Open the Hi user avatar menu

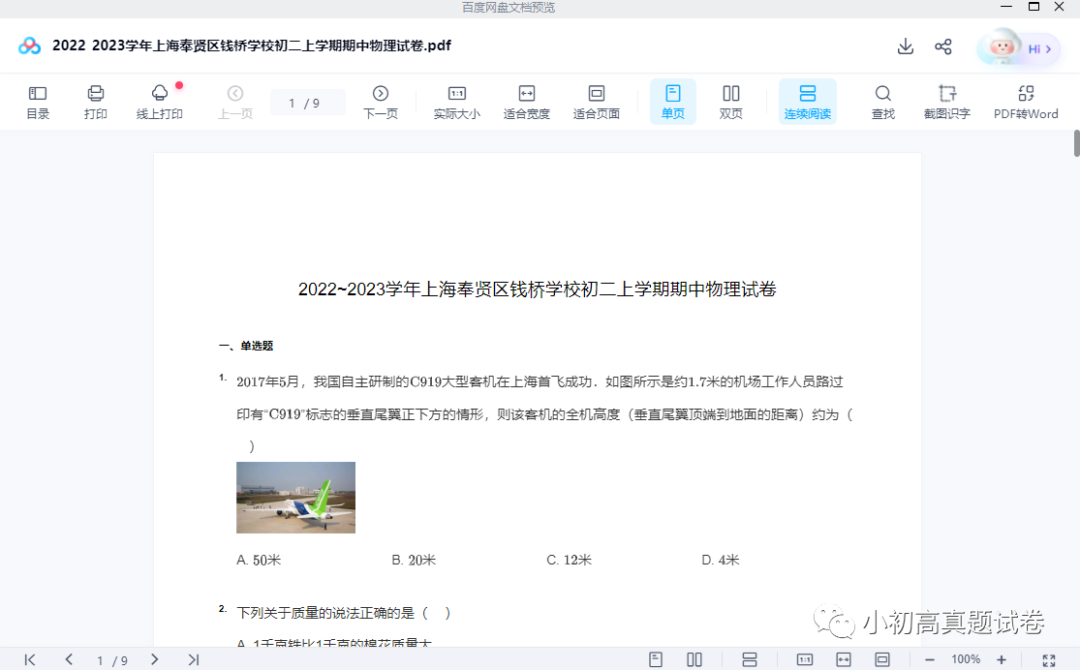coord(1018,48)
